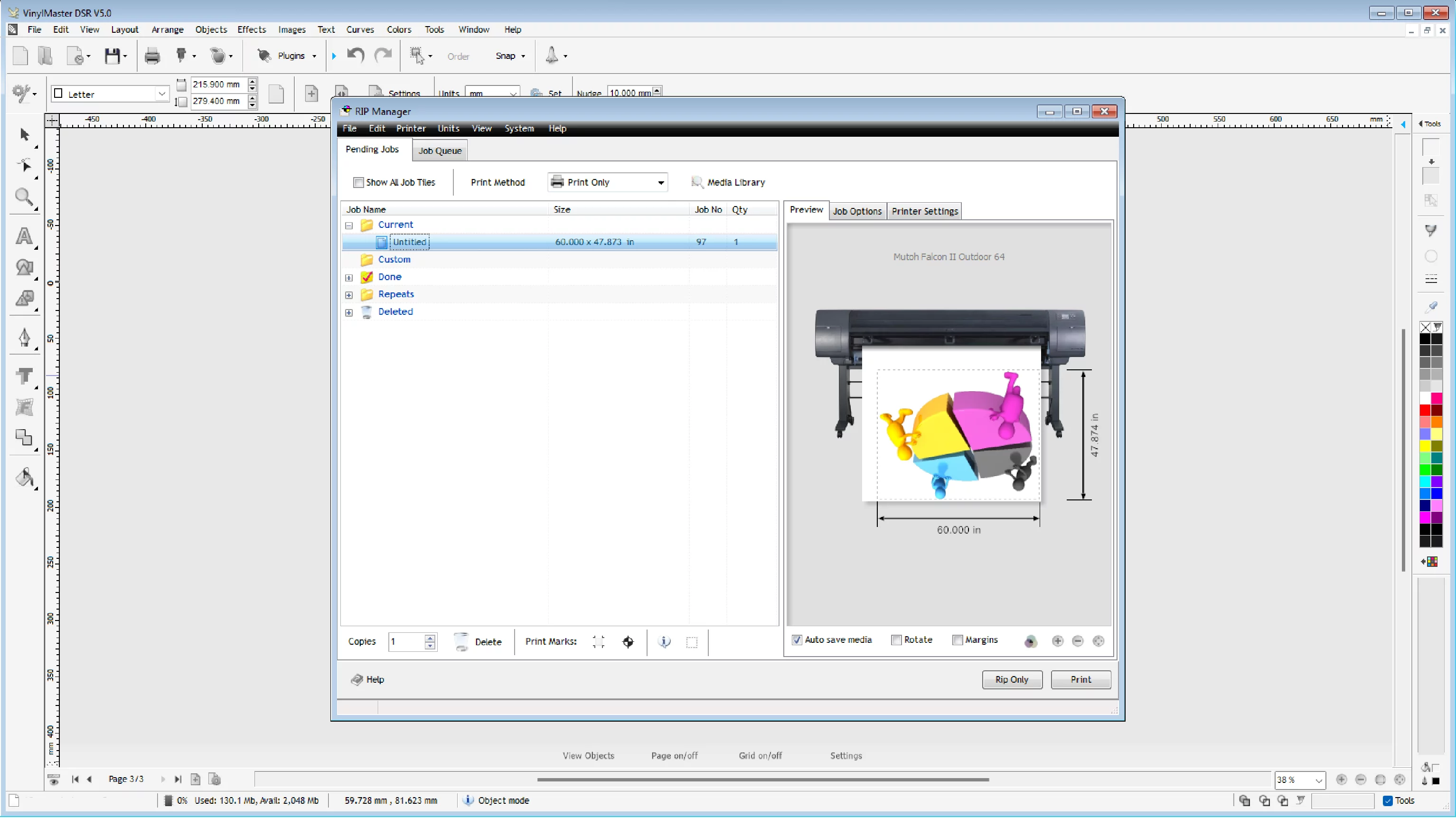Image resolution: width=1456 pixels, height=818 pixels.
Task: Expand the Deleted folder in job tree
Action: click(x=349, y=312)
